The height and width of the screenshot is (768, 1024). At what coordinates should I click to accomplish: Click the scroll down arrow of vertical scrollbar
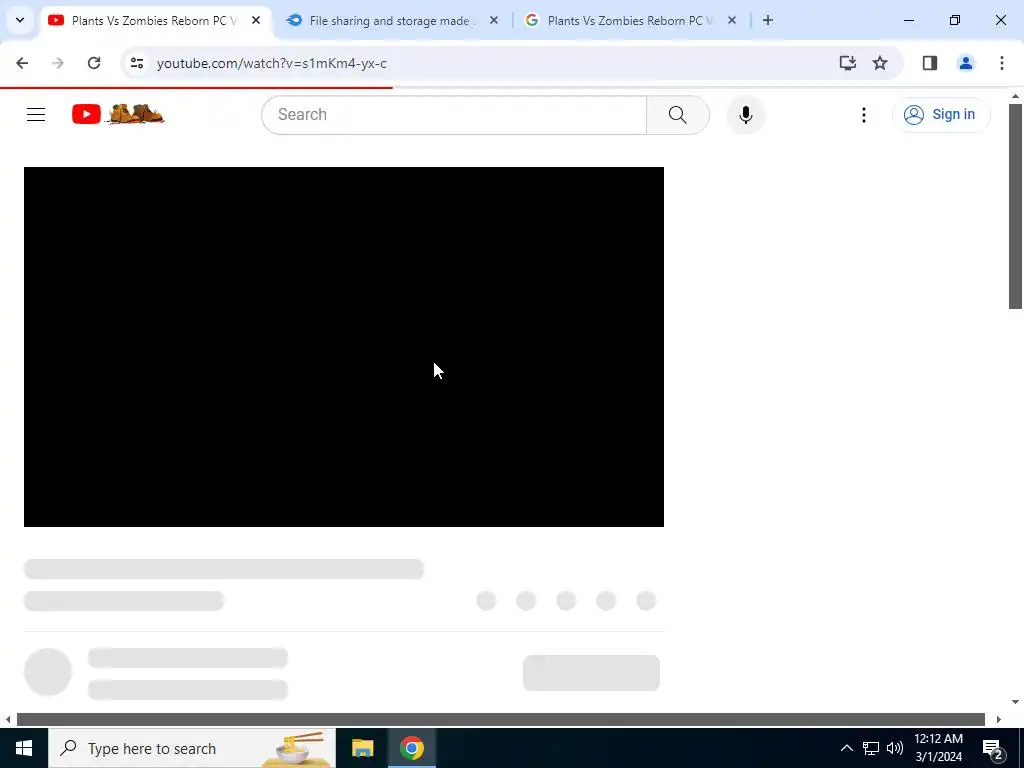pyautogui.click(x=1015, y=702)
